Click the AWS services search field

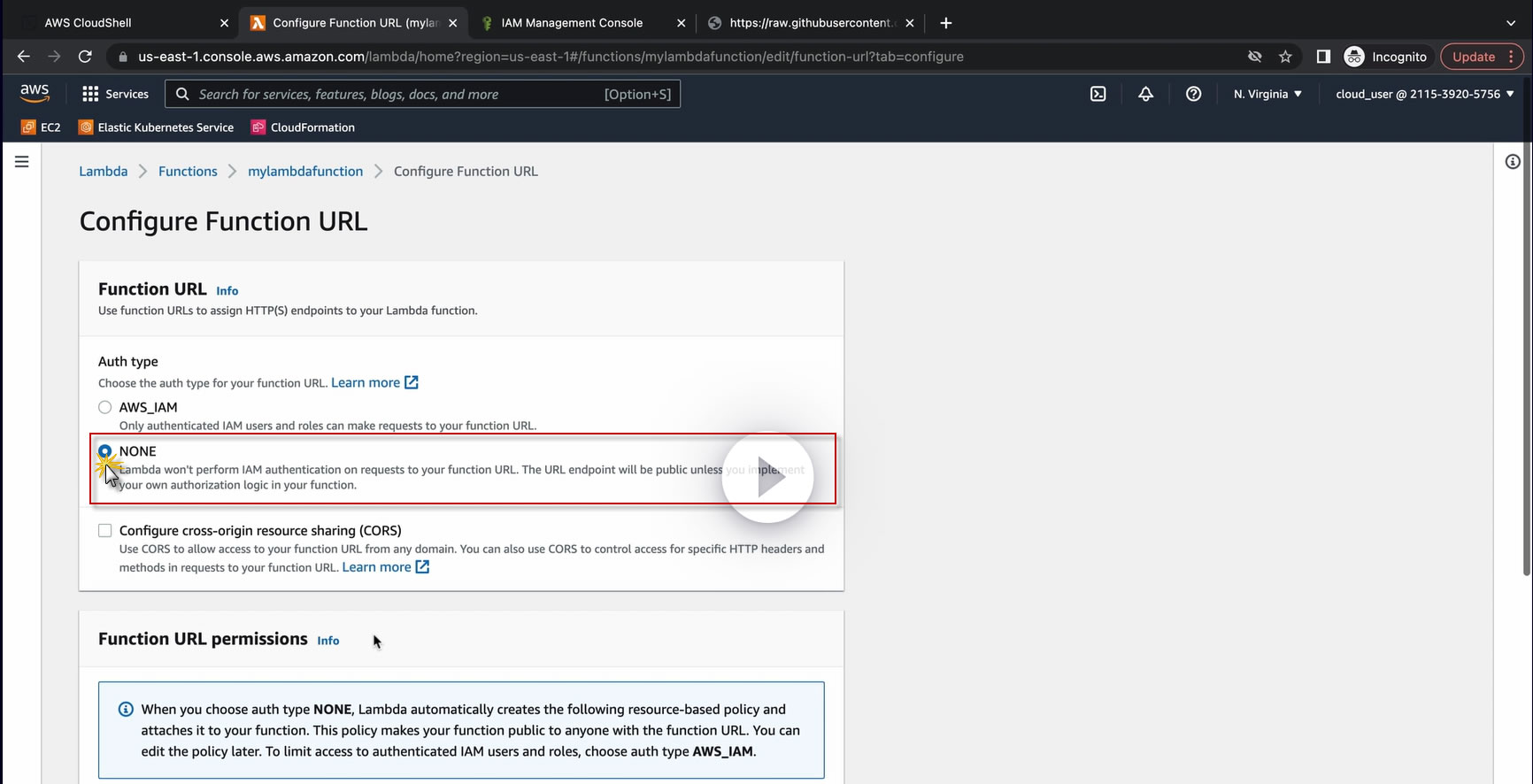(x=423, y=94)
